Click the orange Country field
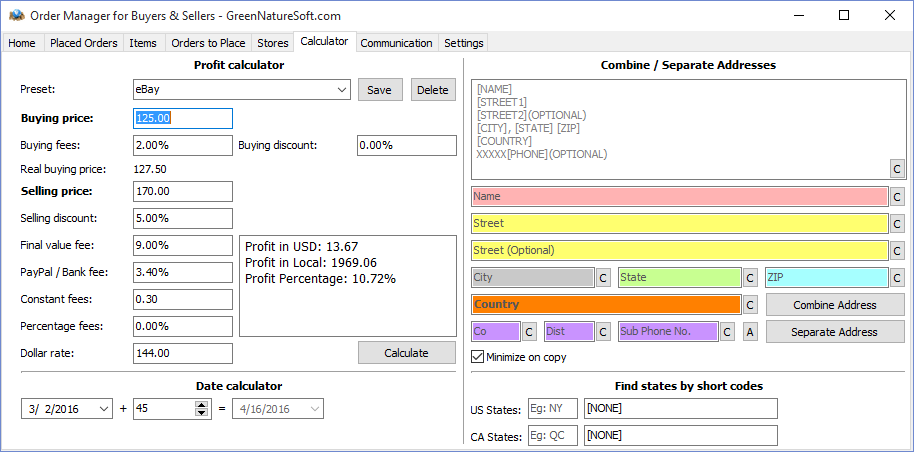Viewport: 914px width, 452px height. tap(606, 304)
